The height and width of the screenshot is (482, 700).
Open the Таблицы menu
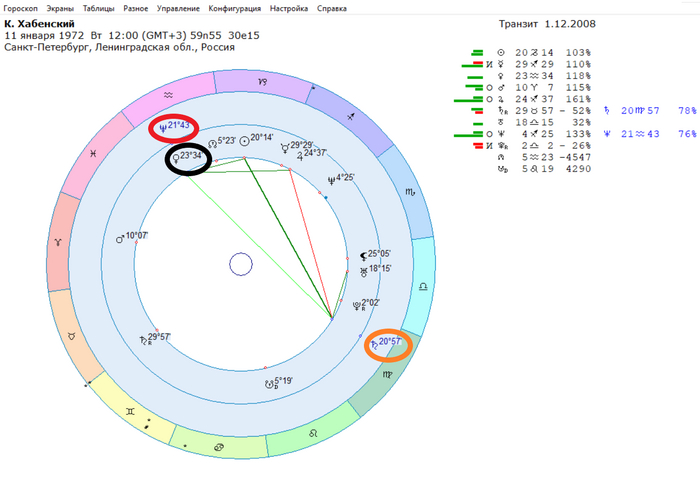click(x=99, y=8)
